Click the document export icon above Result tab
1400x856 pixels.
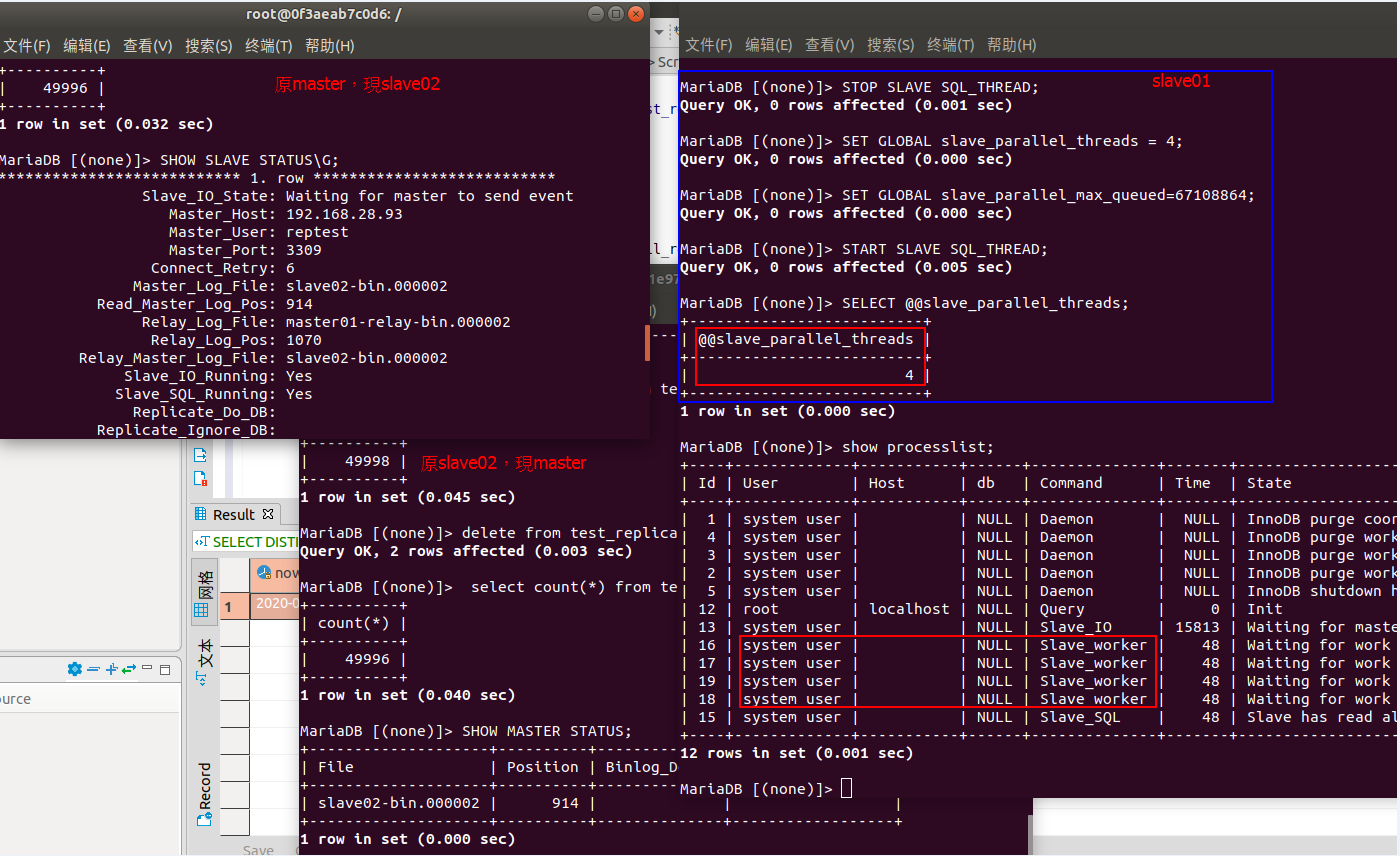(200, 454)
